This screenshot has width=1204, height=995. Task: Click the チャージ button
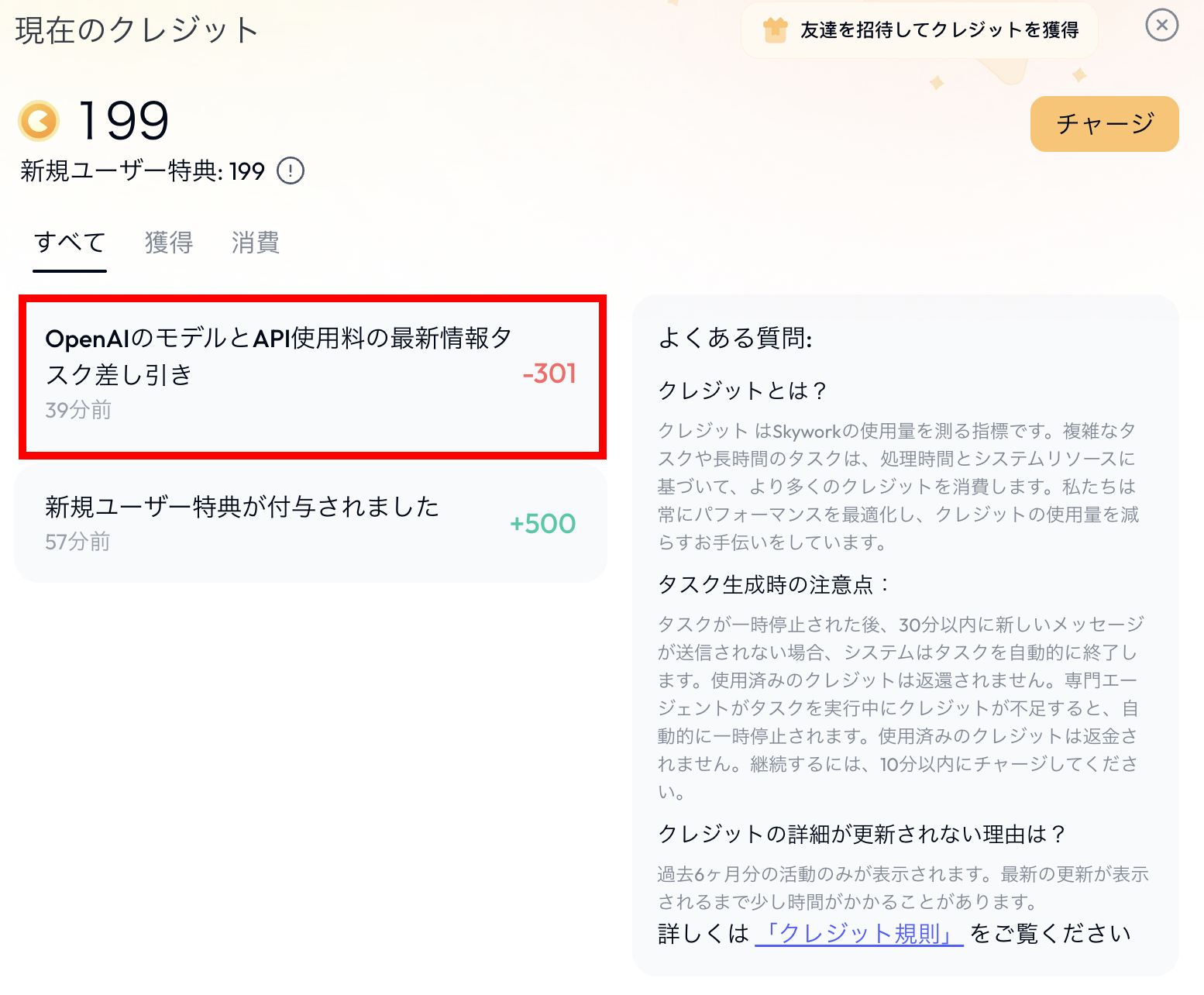point(1104,123)
